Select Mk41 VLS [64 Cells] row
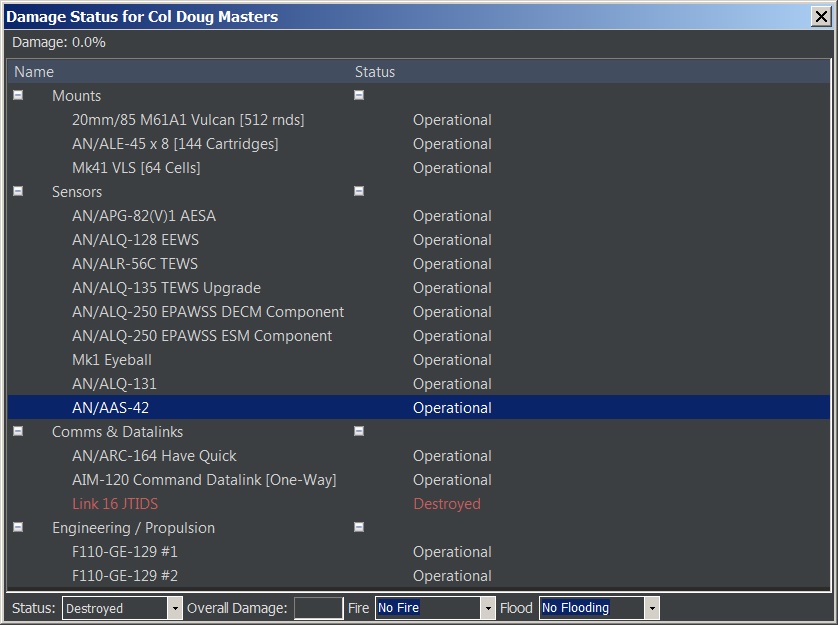Image resolution: width=838 pixels, height=625 pixels. click(419, 168)
